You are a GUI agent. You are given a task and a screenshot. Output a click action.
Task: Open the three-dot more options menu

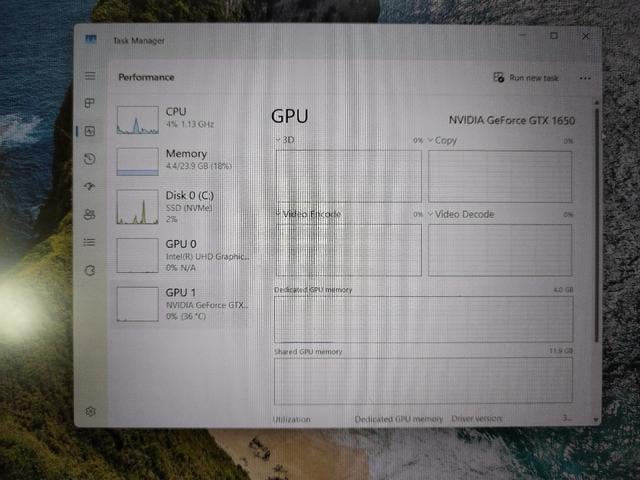click(585, 78)
